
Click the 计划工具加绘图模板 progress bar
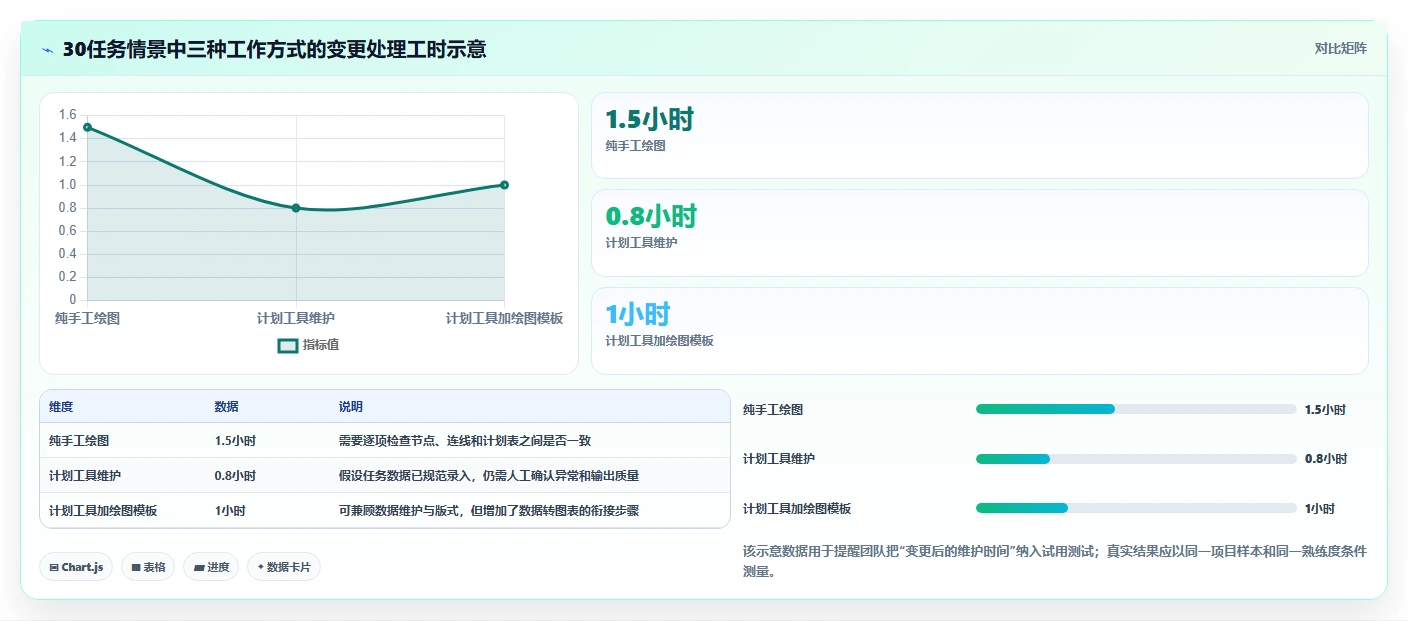click(x=1136, y=508)
